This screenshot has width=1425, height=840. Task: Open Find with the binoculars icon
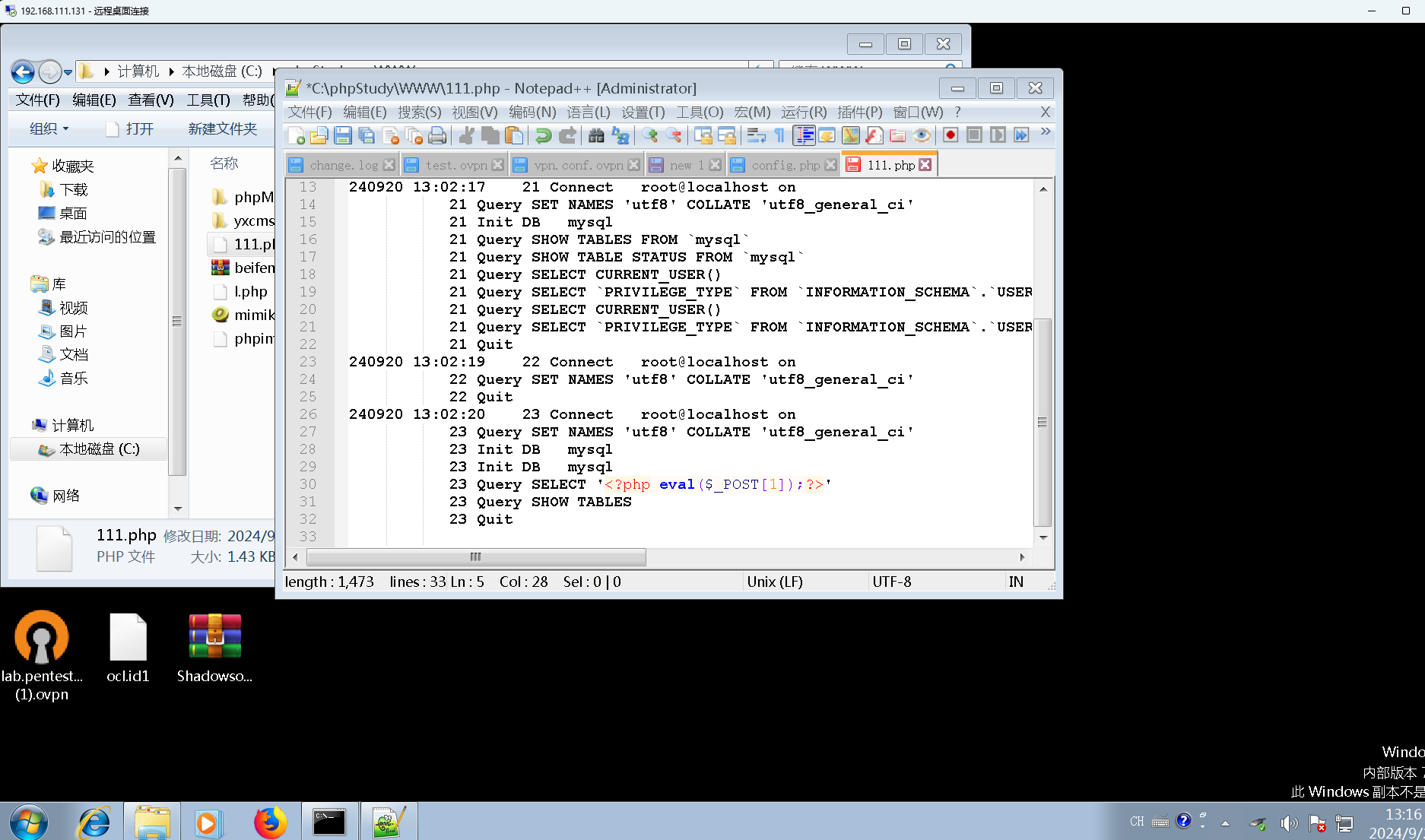596,135
